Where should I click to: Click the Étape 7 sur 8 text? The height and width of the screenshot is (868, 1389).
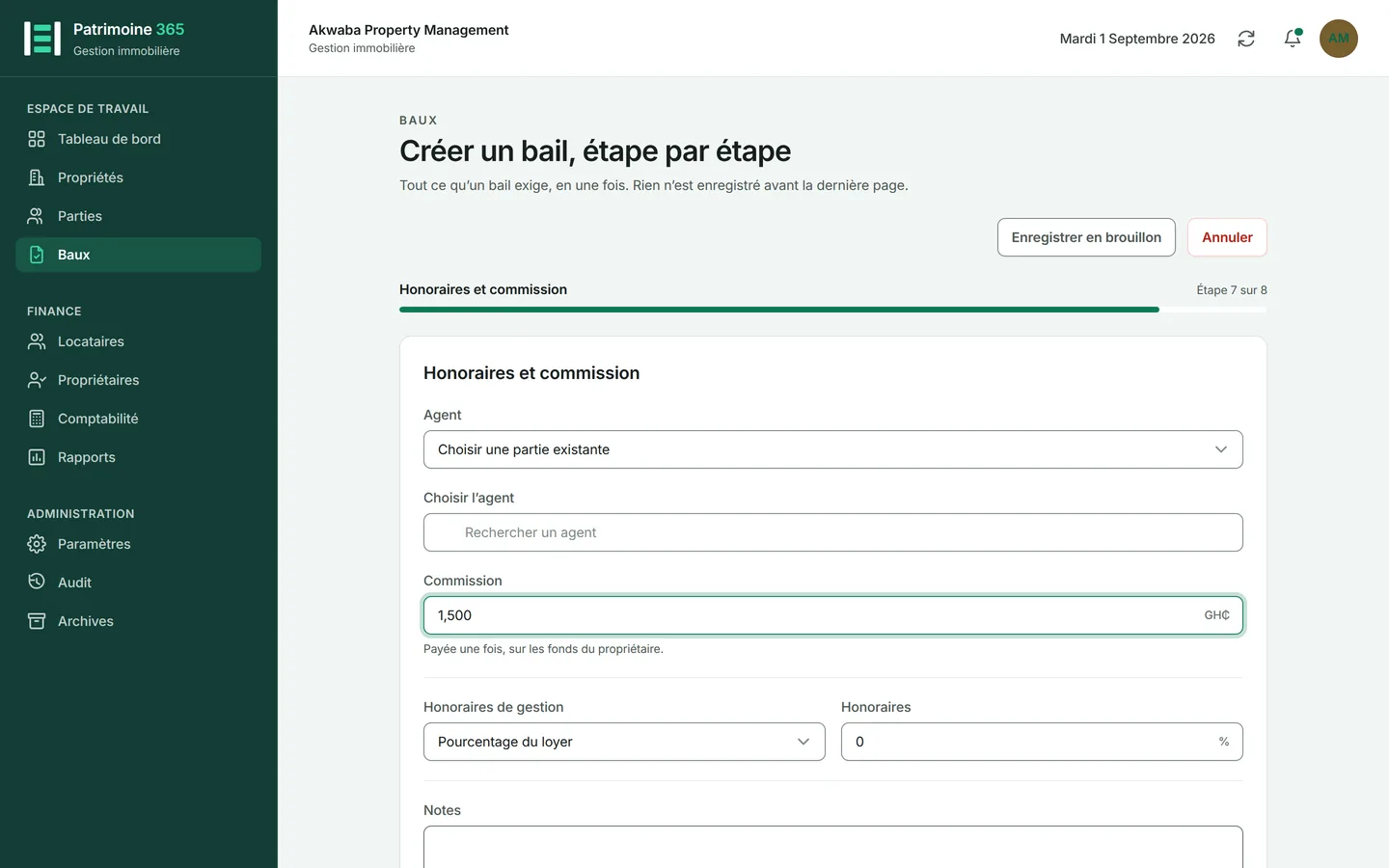pyautogui.click(x=1232, y=290)
